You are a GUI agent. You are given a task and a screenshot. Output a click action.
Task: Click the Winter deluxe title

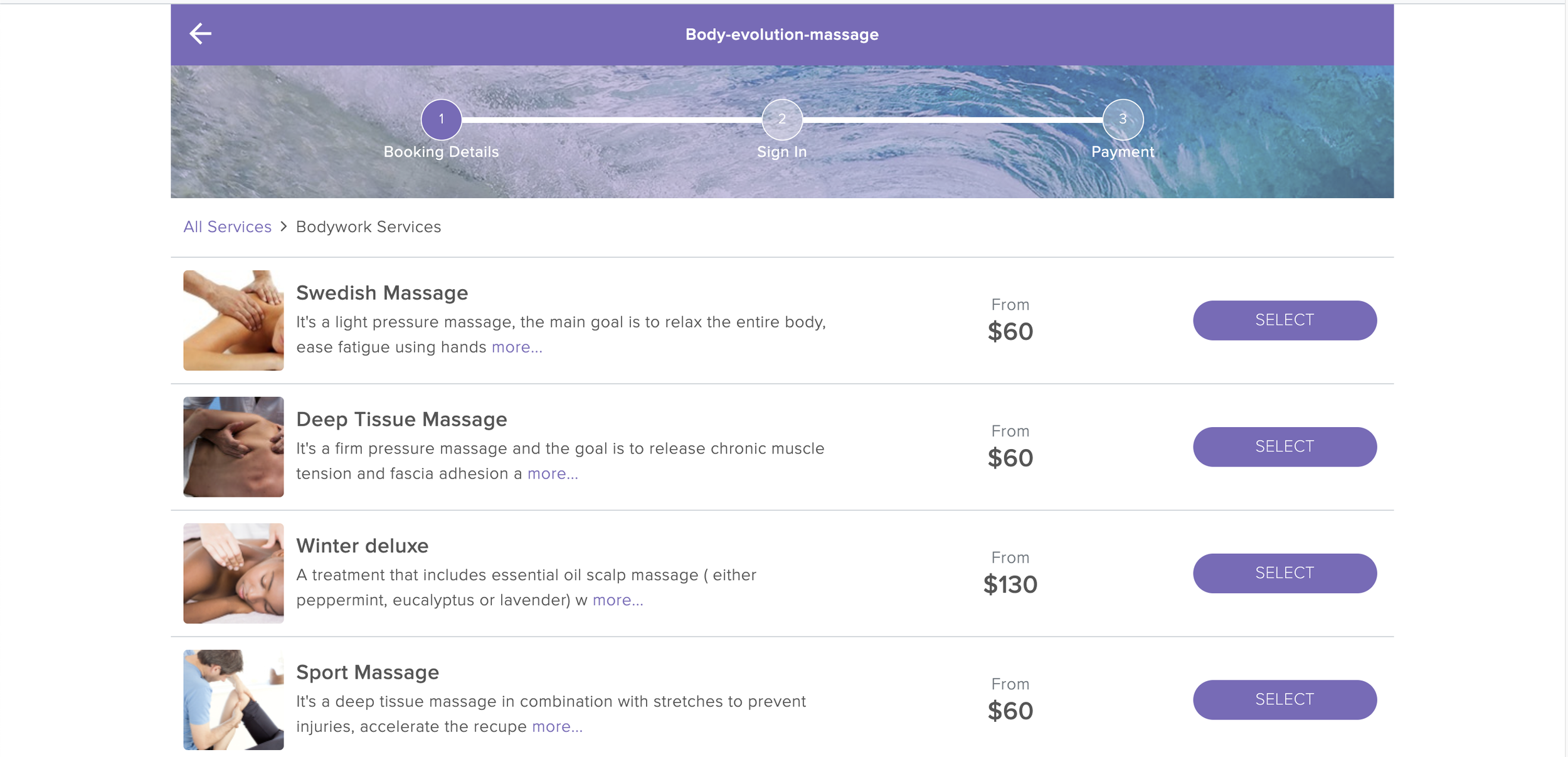point(362,546)
